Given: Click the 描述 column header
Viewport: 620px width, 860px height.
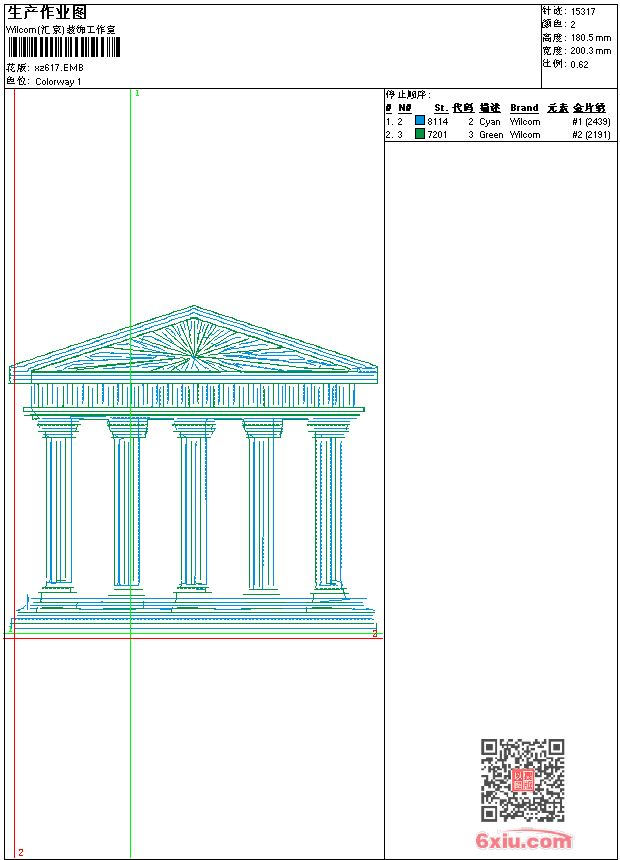Looking at the screenshot, I should click(x=489, y=108).
